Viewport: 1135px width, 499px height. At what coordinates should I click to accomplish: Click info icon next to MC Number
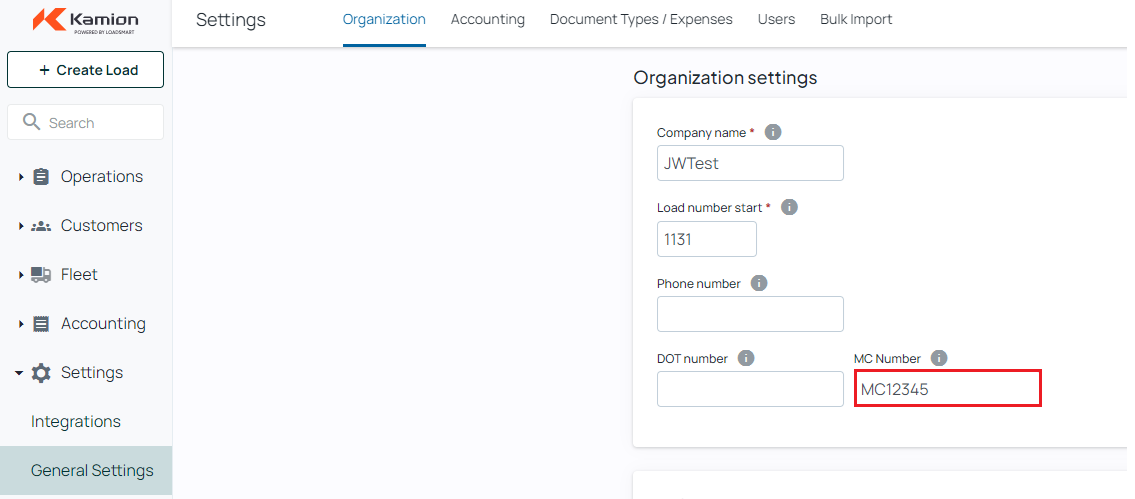point(939,358)
